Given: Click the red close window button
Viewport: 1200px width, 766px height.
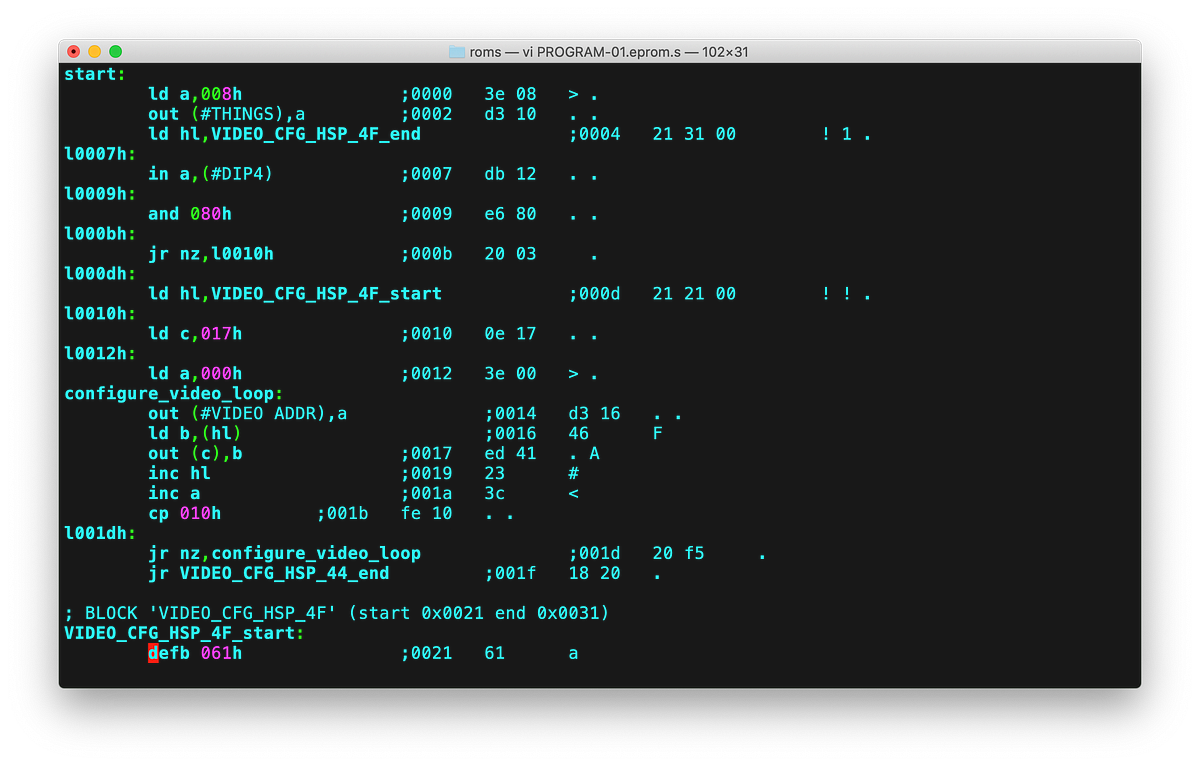Looking at the screenshot, I should [x=74, y=51].
